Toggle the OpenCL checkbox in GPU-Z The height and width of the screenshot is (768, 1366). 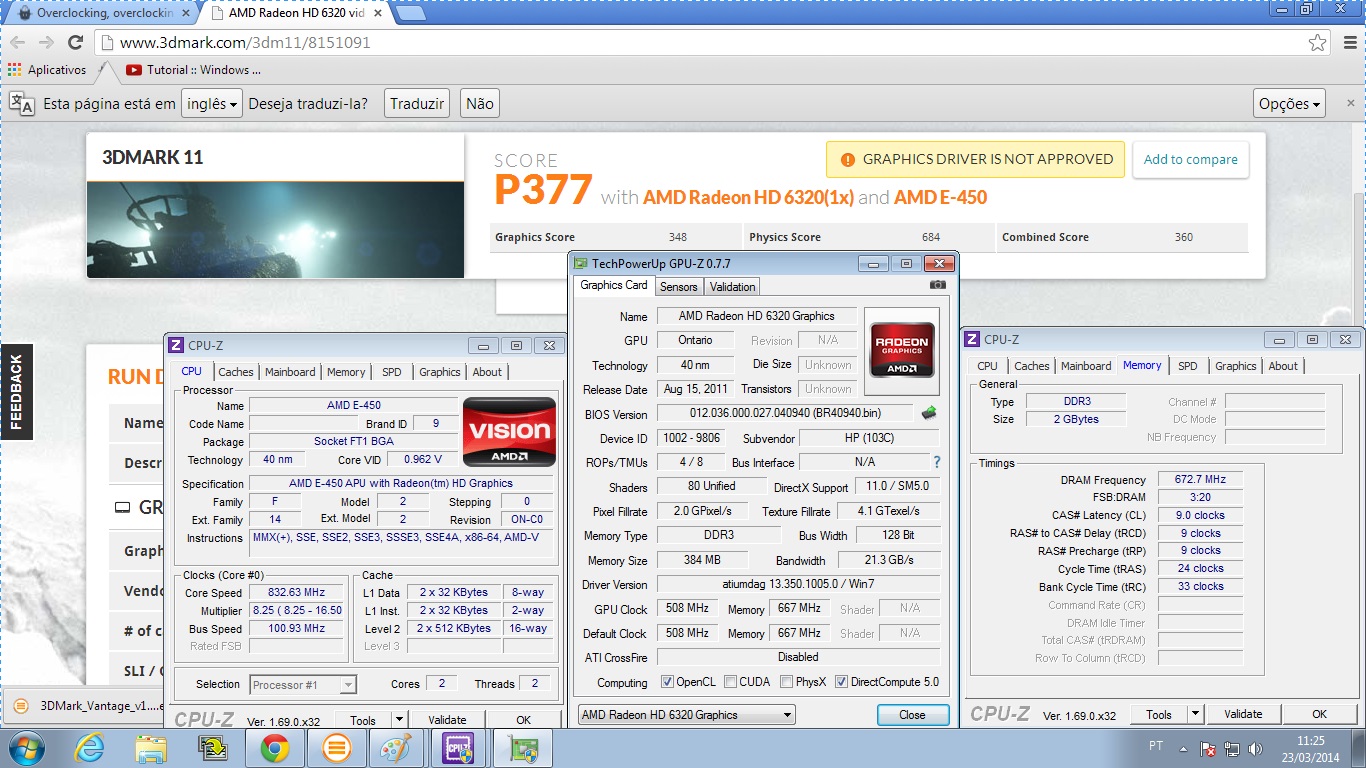tap(667, 682)
